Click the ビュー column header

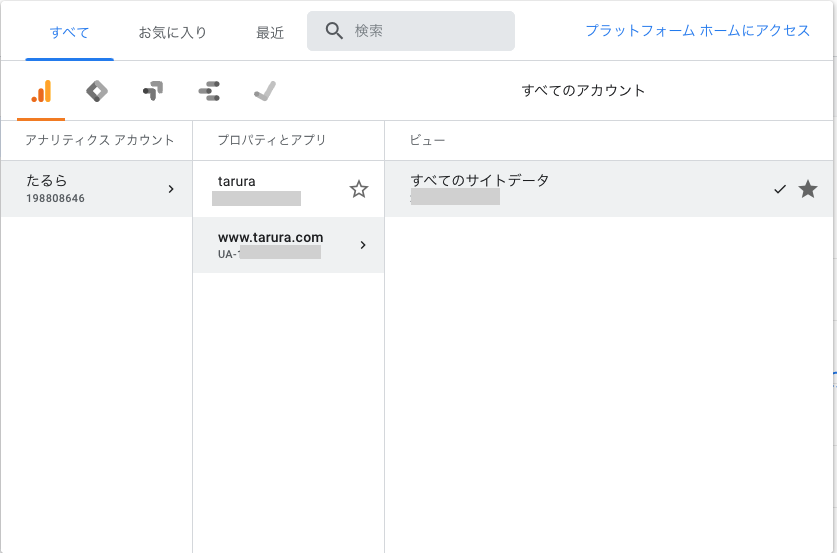427,140
